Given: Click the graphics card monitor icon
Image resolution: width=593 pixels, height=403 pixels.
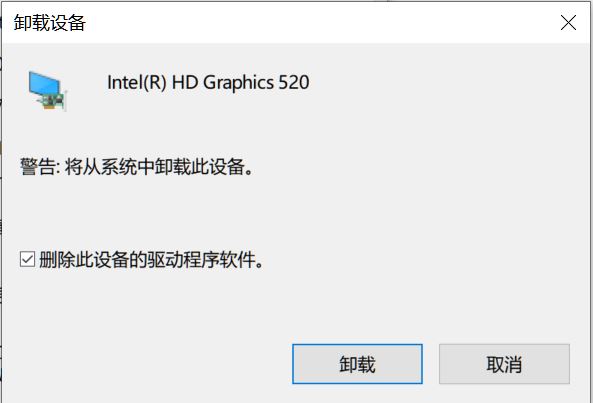Looking at the screenshot, I should (x=48, y=91).
